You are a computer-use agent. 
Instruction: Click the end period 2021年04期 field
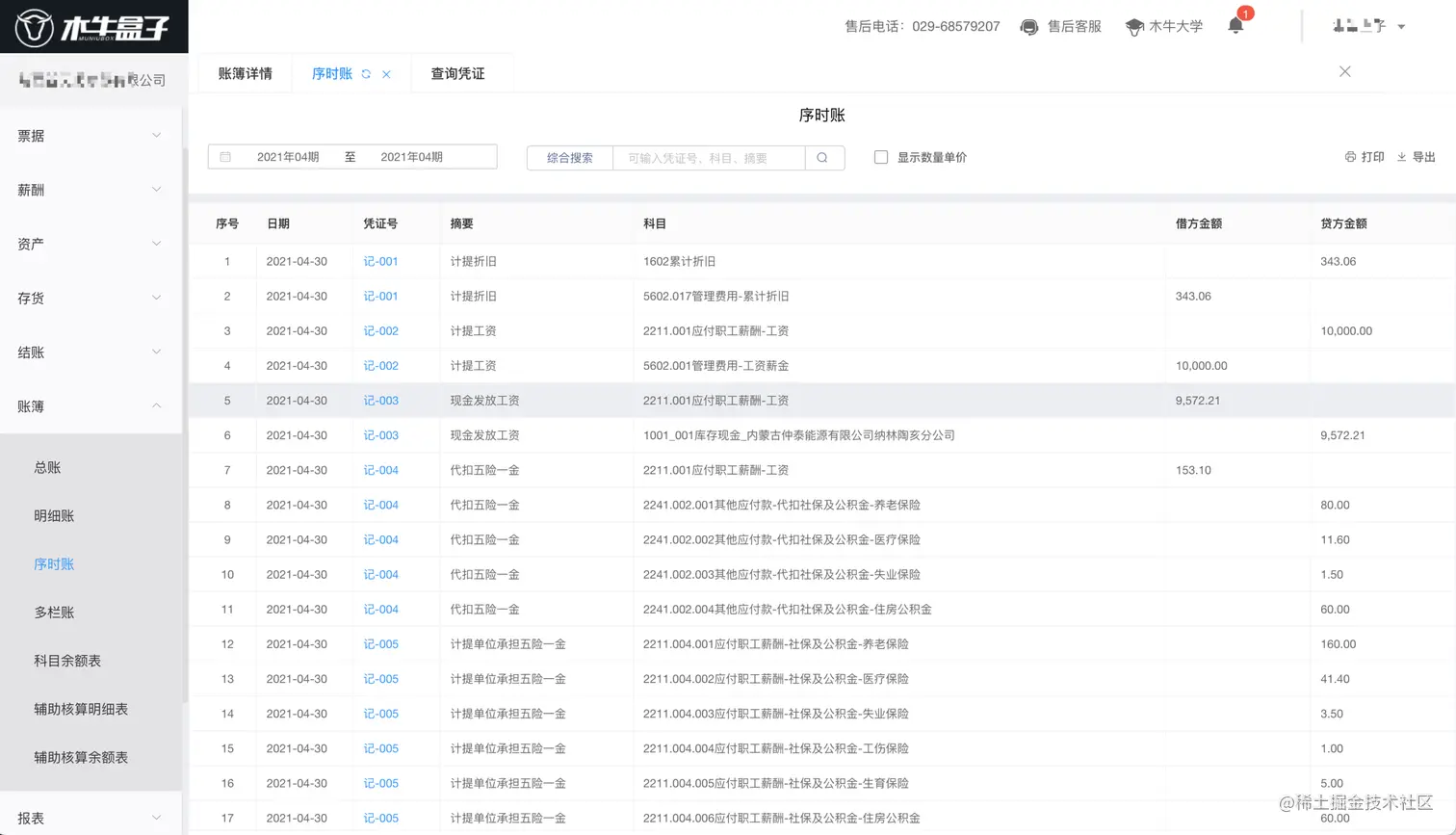tap(411, 157)
